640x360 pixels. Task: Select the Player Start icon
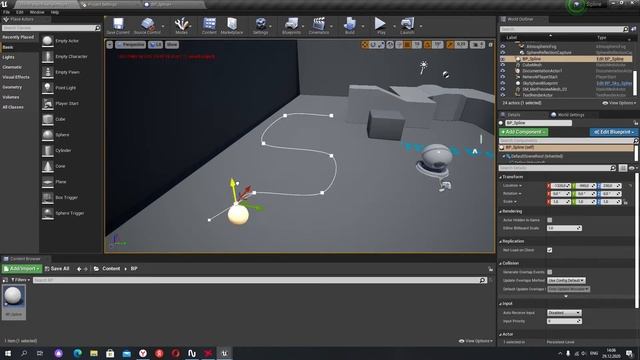coord(48,103)
